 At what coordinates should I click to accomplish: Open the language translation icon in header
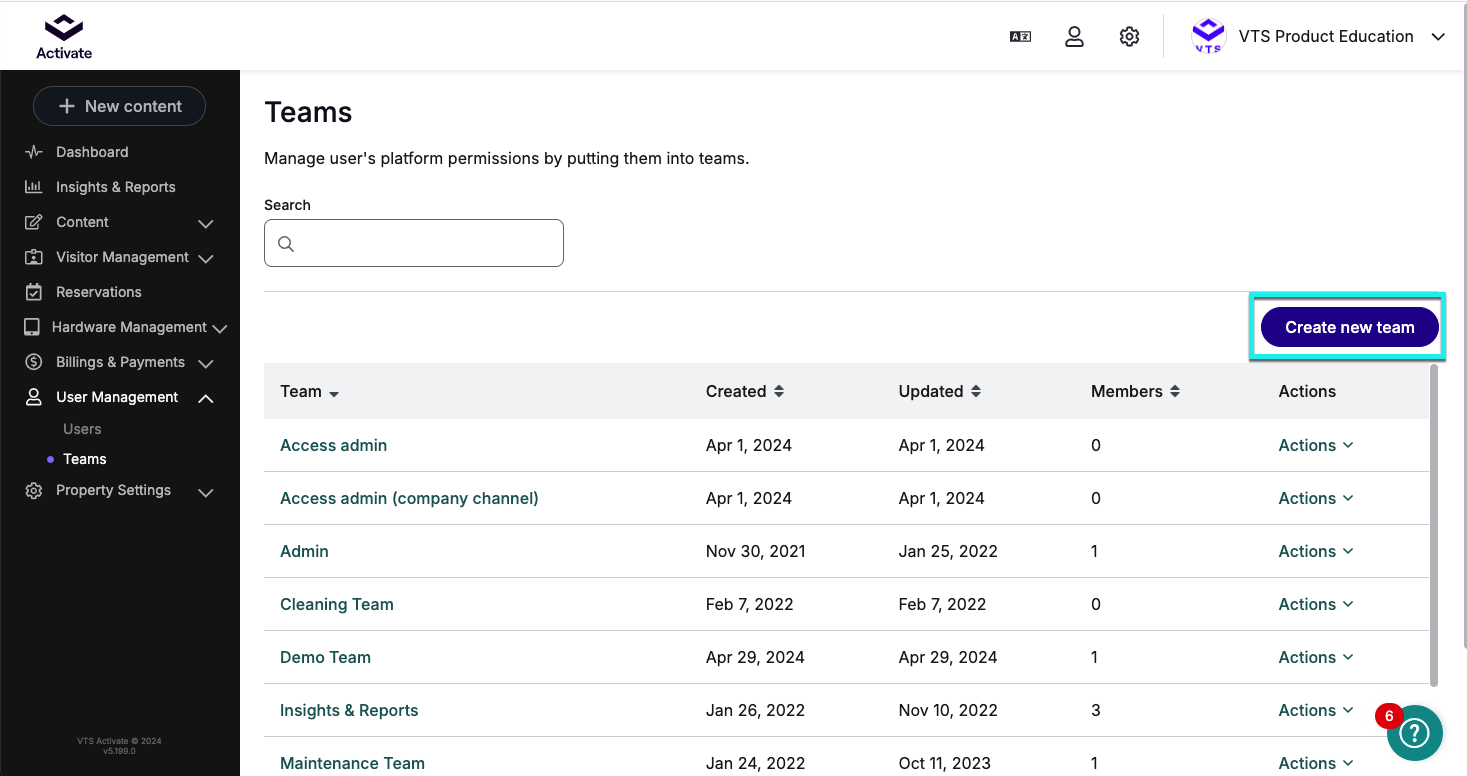point(1020,37)
